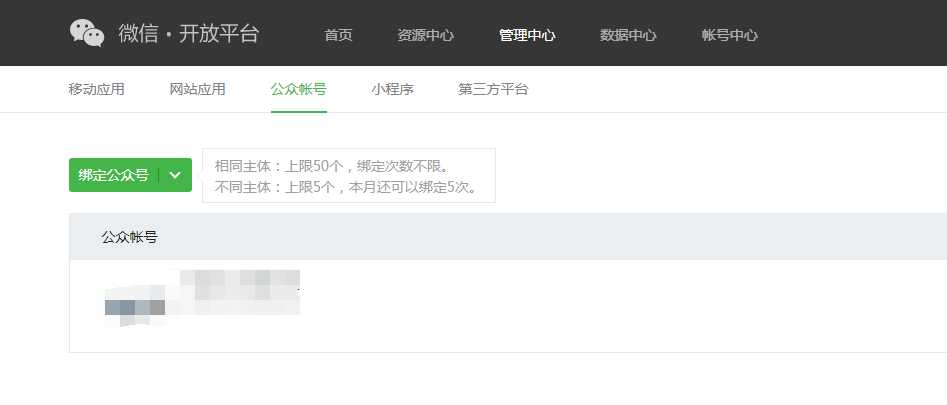Image resolution: width=947 pixels, height=405 pixels.
Task: Switch to the 网站应用 tab
Action: 197,89
